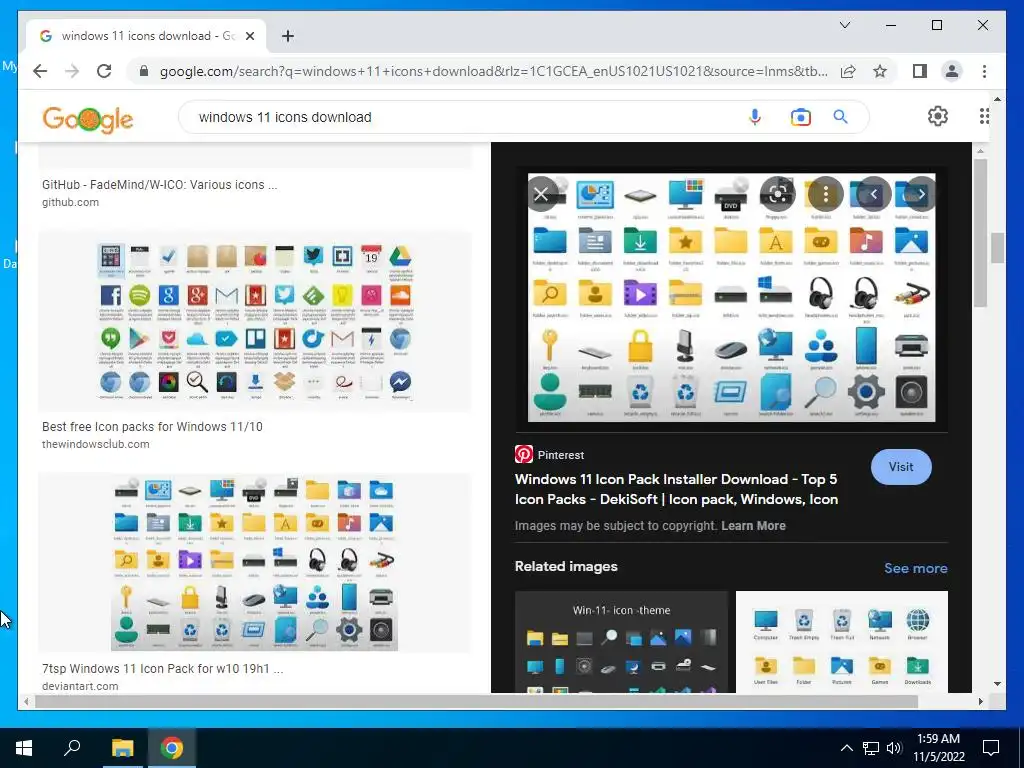Viewport: 1024px width, 768px height.
Task: Show next image in preview
Action: [921, 194]
